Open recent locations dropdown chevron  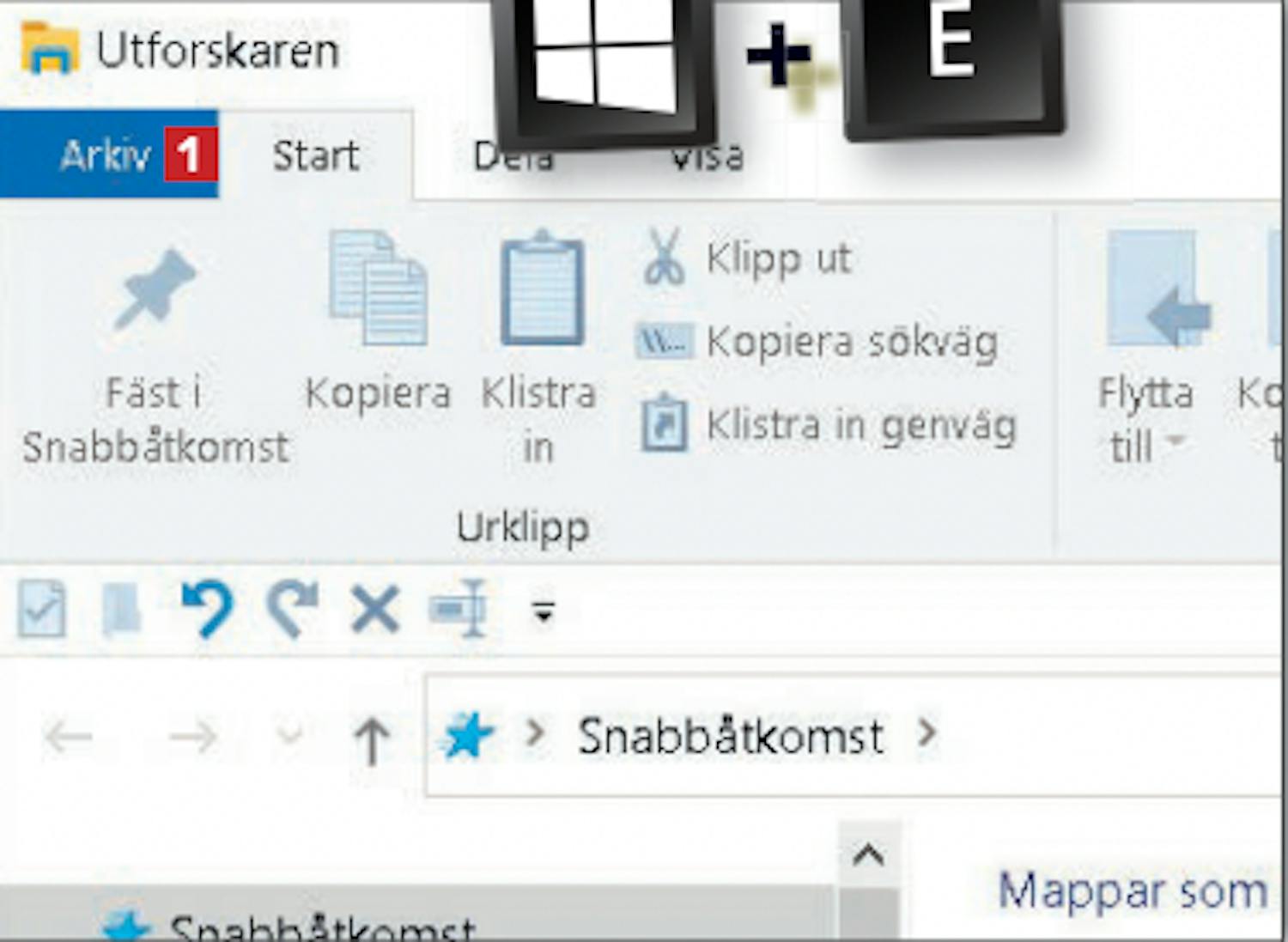pos(291,734)
